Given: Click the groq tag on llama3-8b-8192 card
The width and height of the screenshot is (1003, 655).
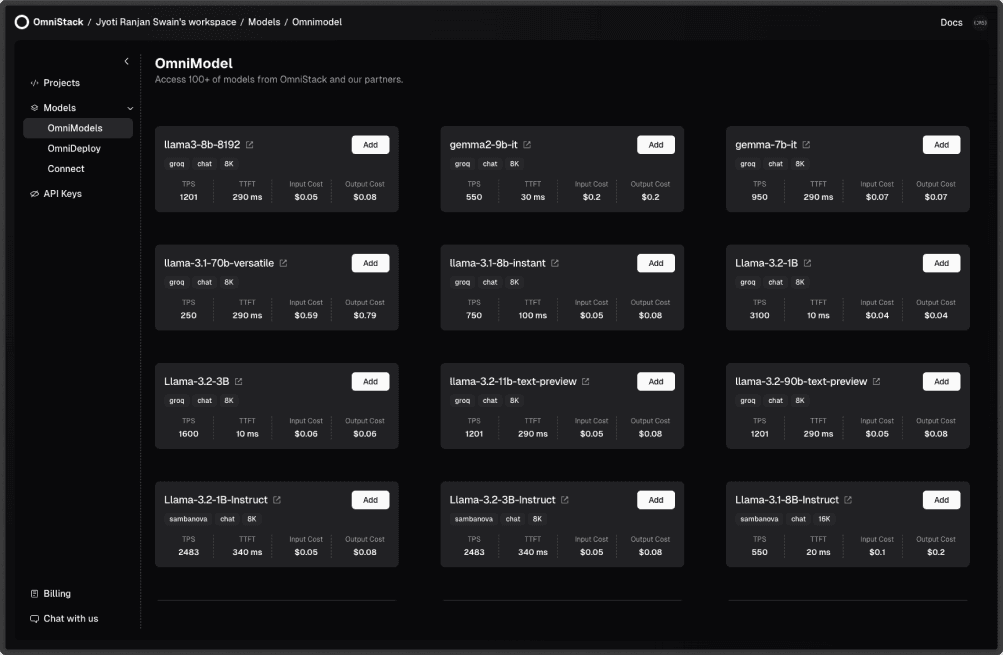Looking at the screenshot, I should click(x=177, y=164).
